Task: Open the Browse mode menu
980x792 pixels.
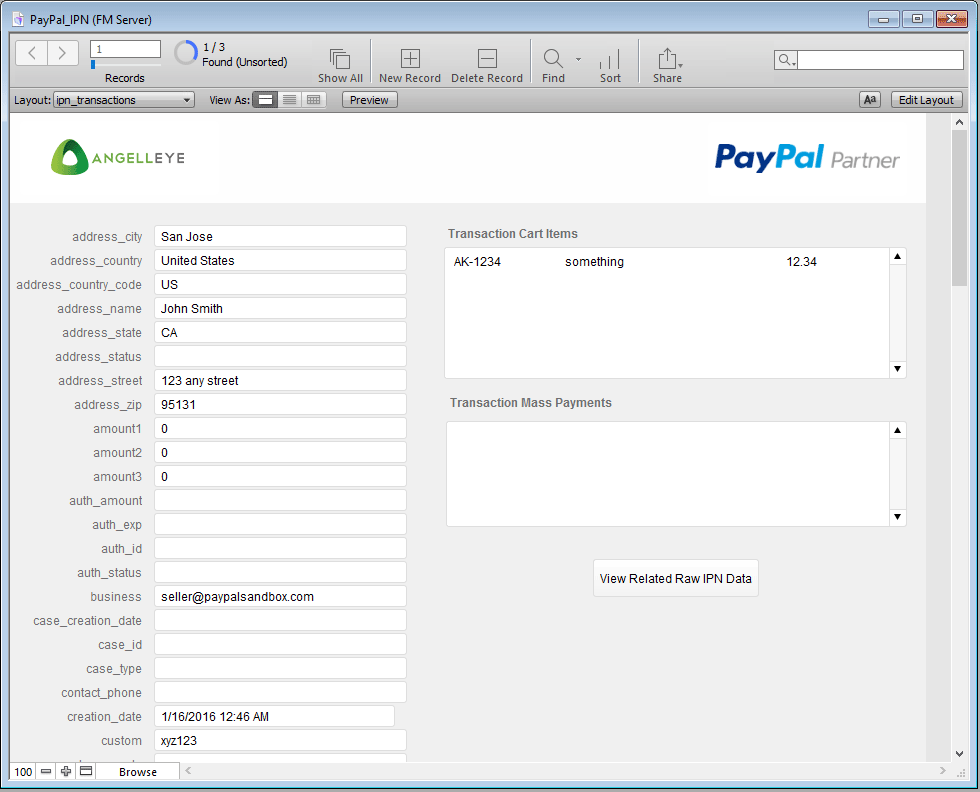Action: [x=137, y=771]
